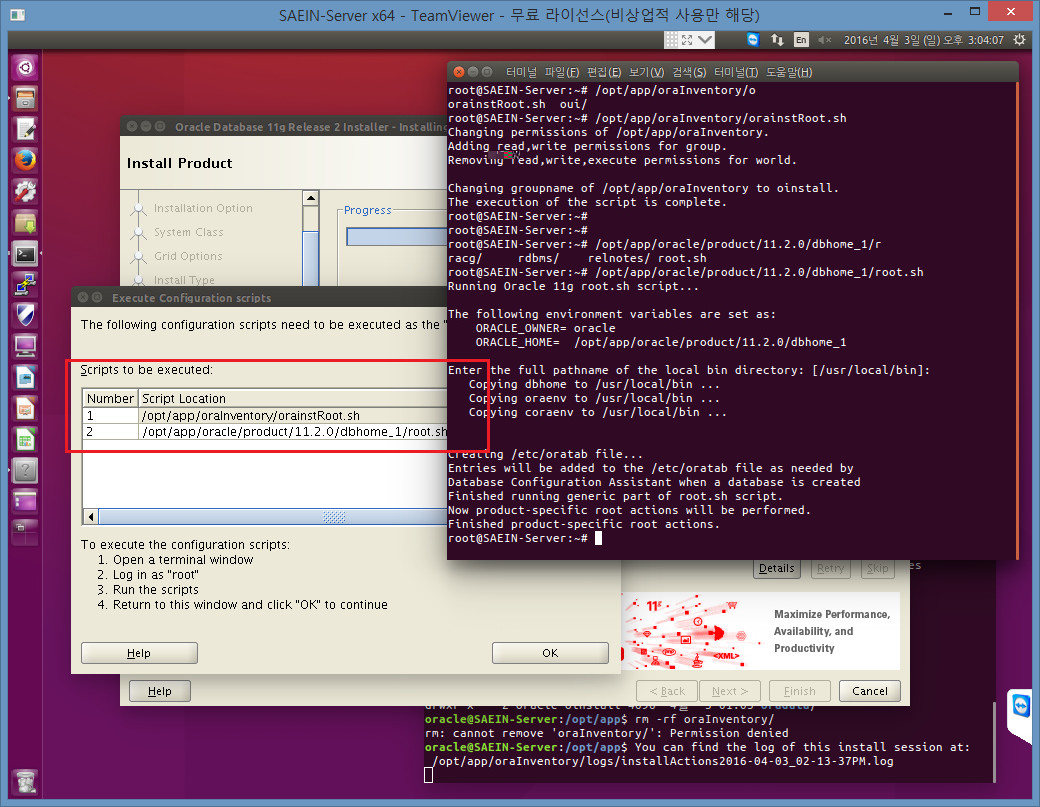Viewport: 1040px width, 807px height.
Task: Click the scripts table scroll-left arrow
Action: click(x=91, y=517)
